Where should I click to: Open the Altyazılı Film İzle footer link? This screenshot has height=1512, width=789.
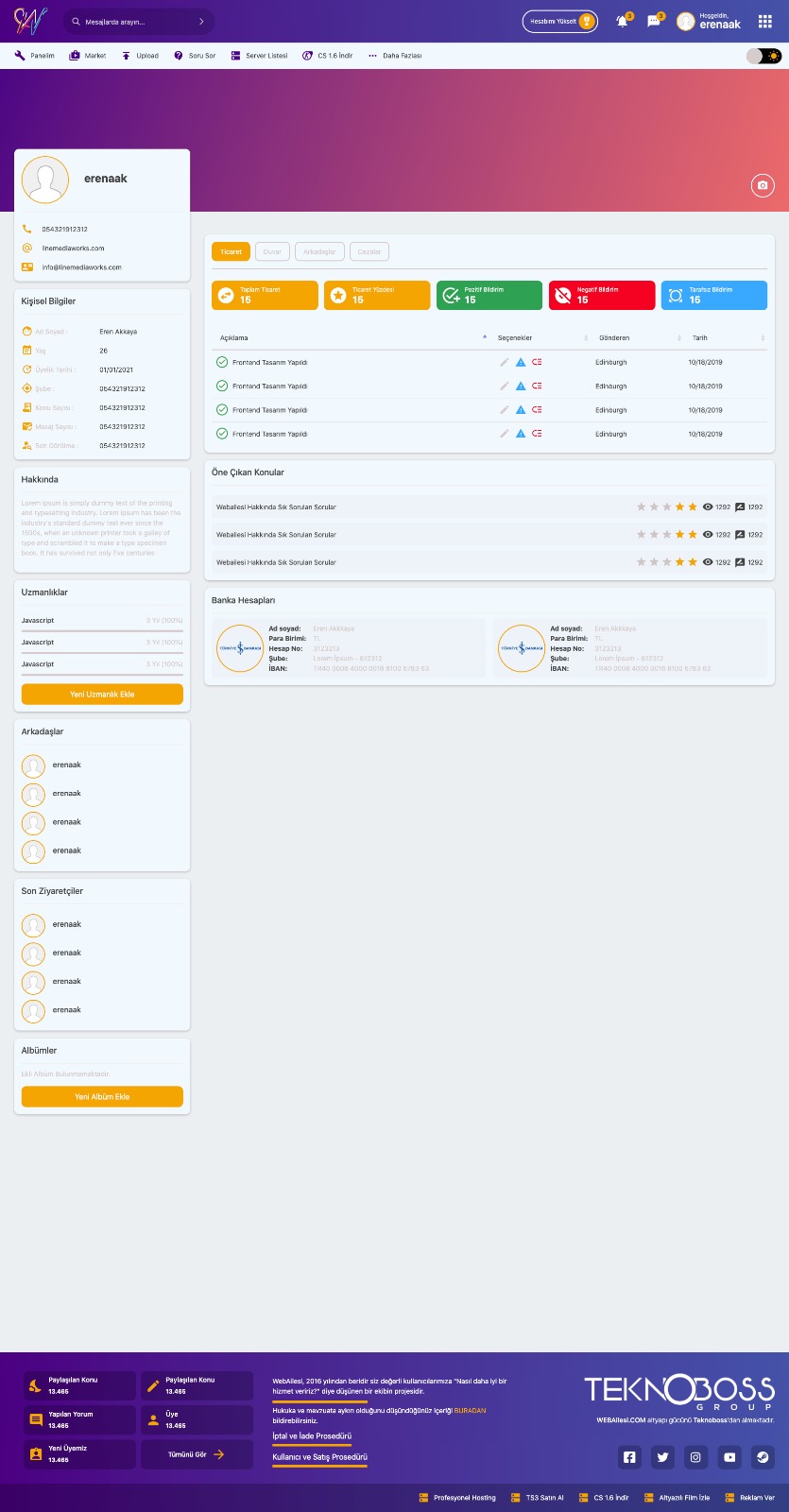point(677,1498)
